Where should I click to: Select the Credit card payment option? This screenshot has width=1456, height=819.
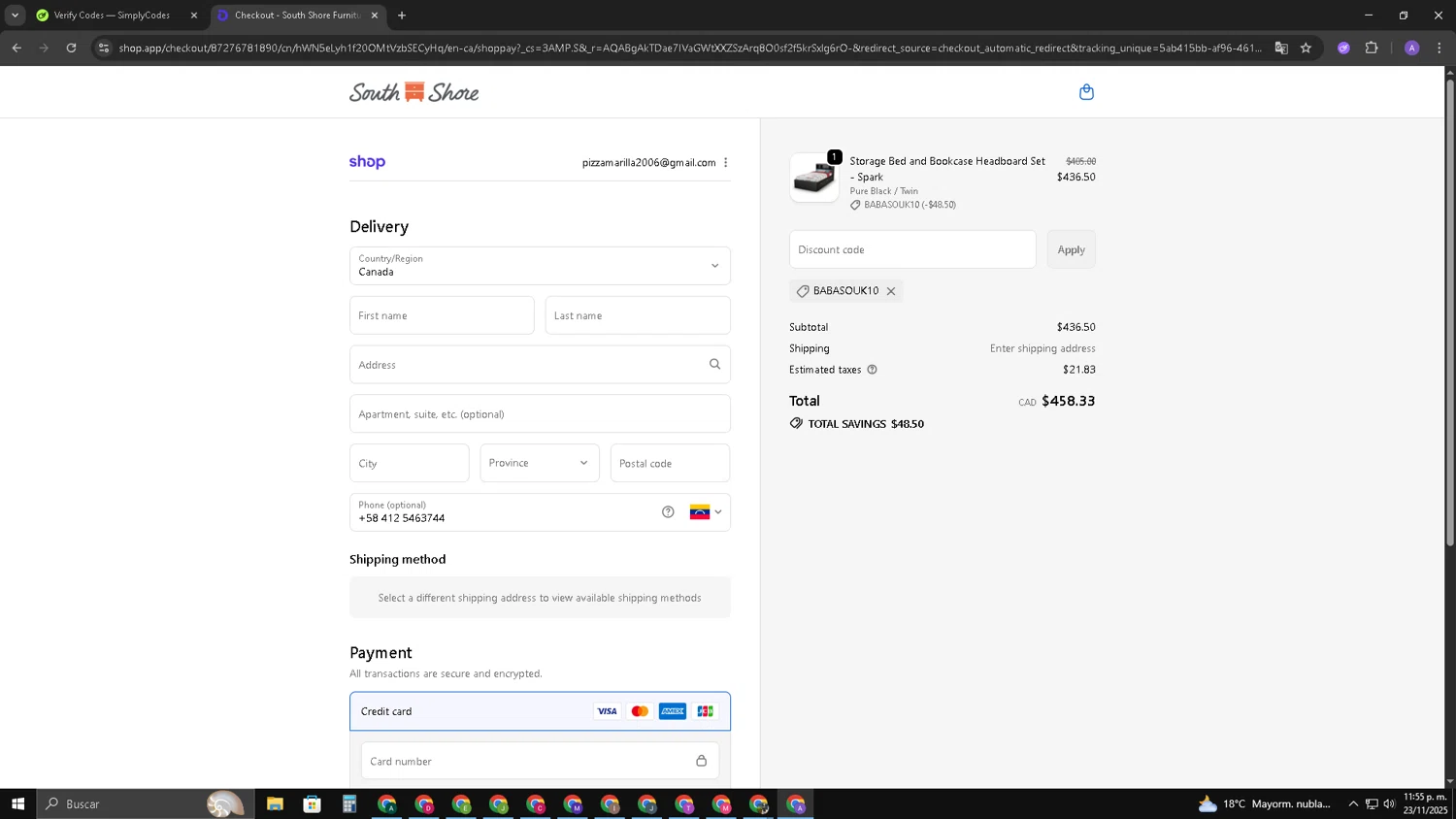540,711
